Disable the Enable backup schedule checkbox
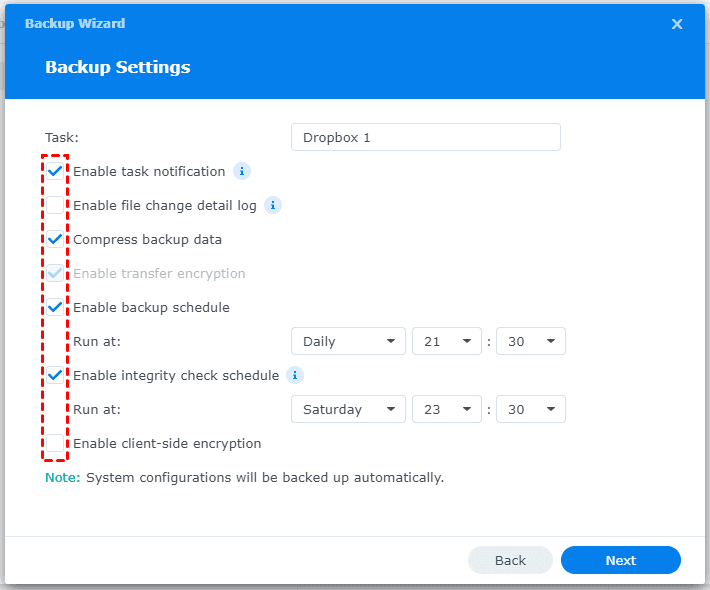Image resolution: width=710 pixels, height=590 pixels. click(x=55, y=307)
